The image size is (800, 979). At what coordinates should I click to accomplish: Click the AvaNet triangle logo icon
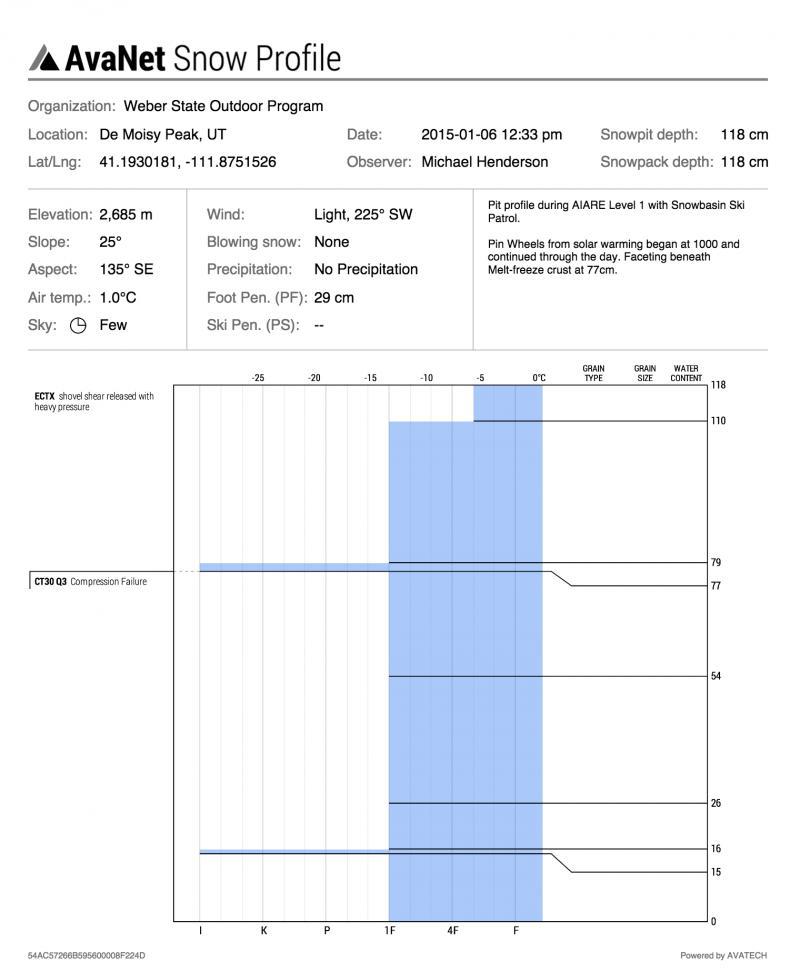44,58
